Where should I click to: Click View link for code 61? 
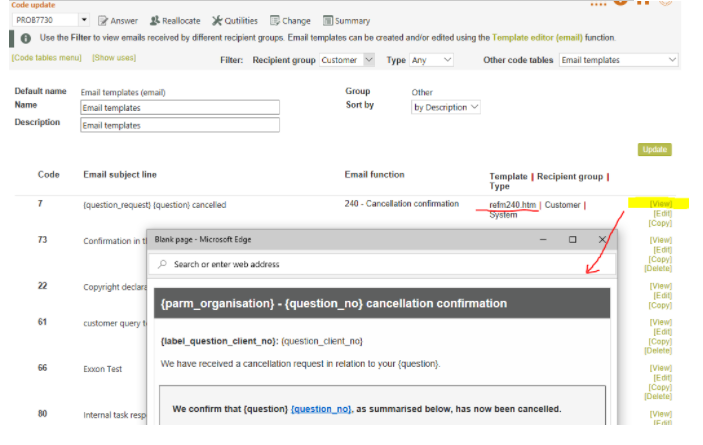coord(661,322)
